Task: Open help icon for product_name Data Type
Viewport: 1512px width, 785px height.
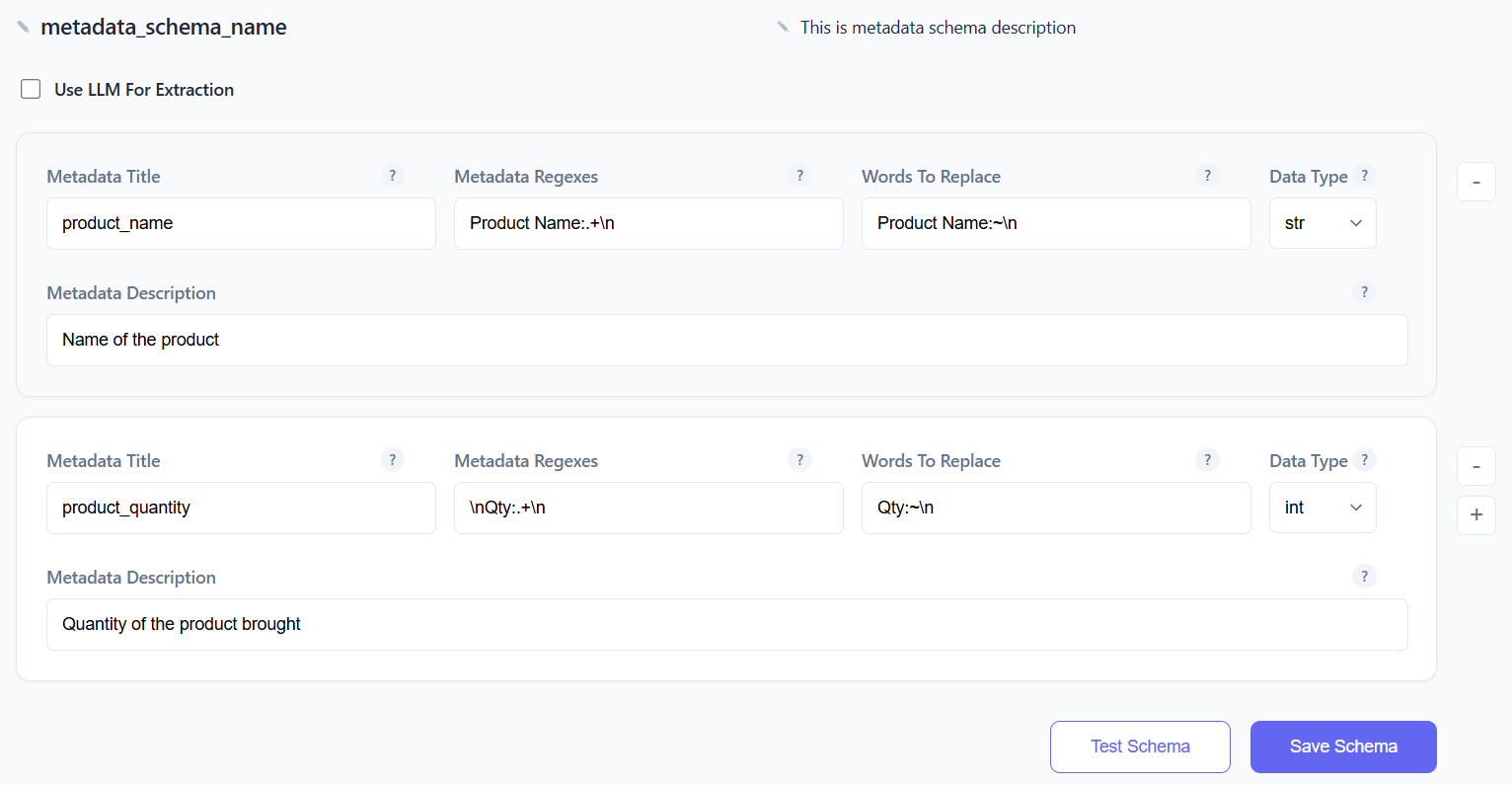Action: coord(1364,176)
